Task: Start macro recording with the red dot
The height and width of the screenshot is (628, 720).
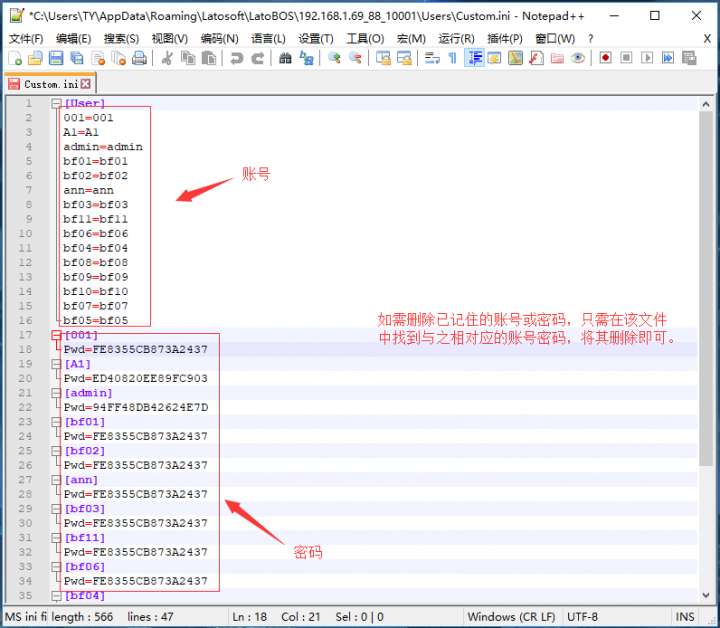Action: 605,58
